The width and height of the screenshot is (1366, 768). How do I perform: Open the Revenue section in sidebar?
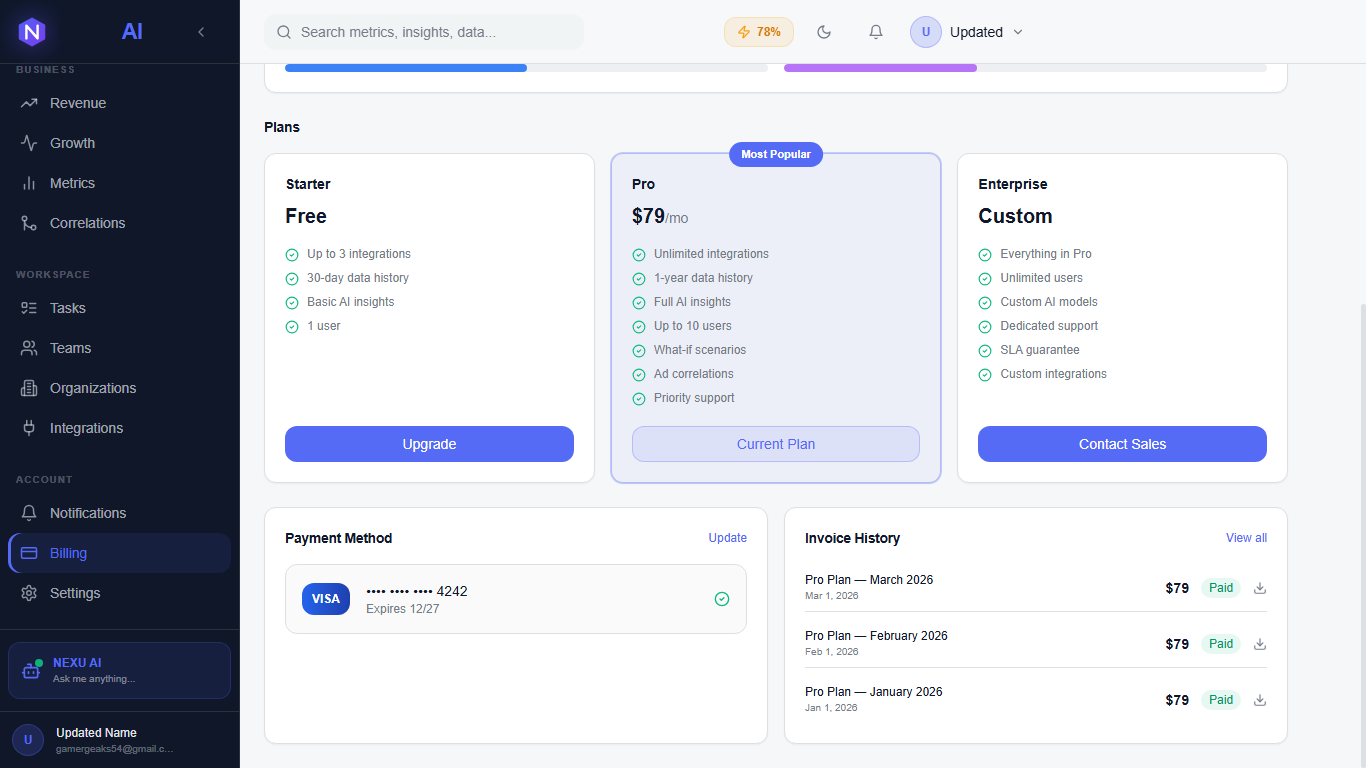pyautogui.click(x=77, y=103)
